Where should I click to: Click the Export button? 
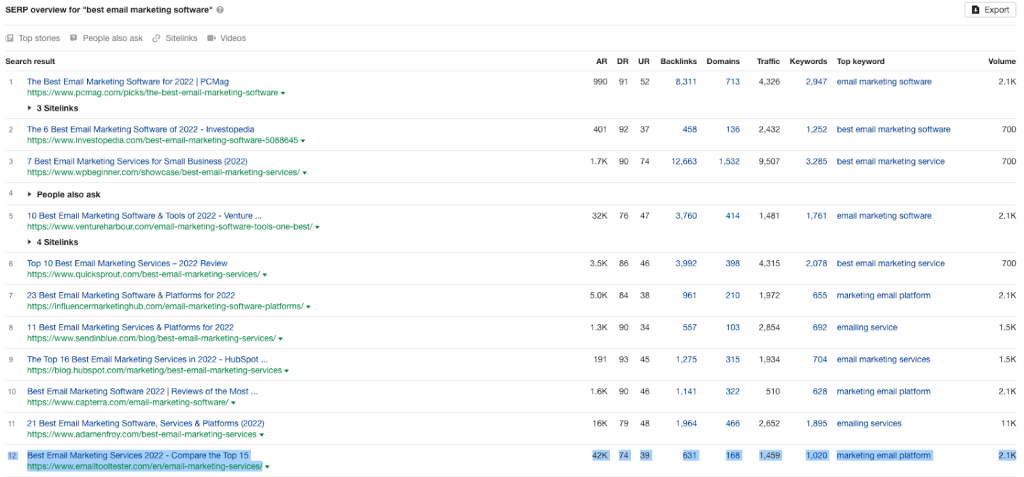(x=989, y=10)
